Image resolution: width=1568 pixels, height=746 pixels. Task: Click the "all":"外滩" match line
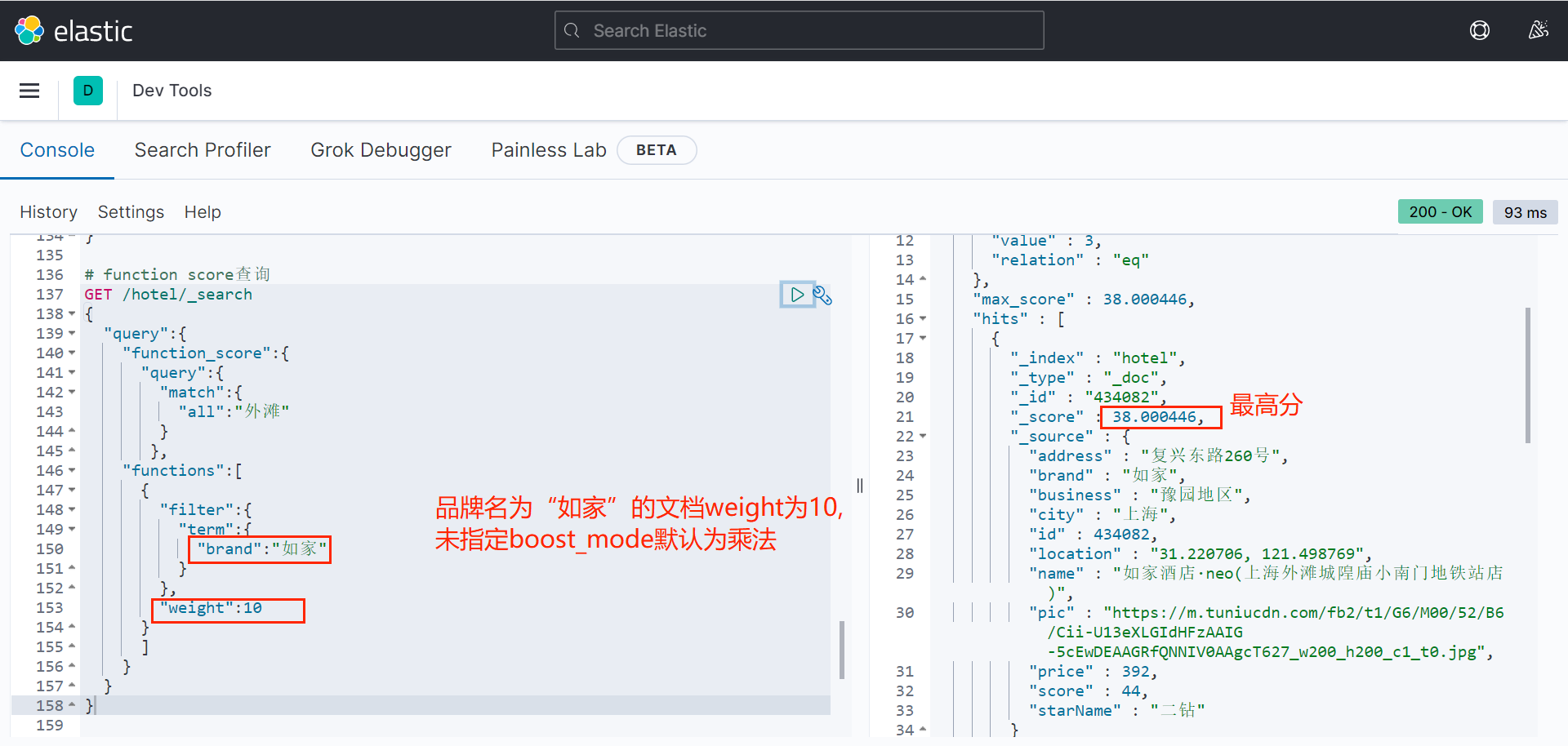[234, 412]
